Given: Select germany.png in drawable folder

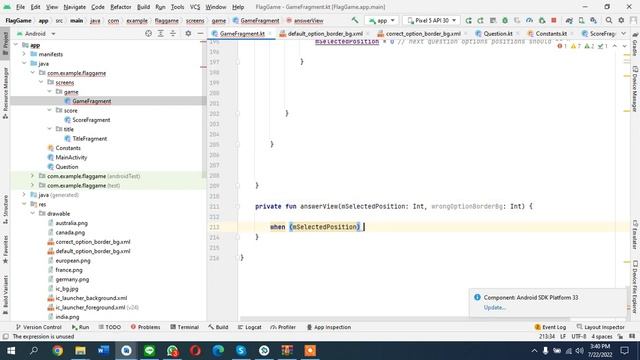Looking at the screenshot, I should click(x=72, y=279).
